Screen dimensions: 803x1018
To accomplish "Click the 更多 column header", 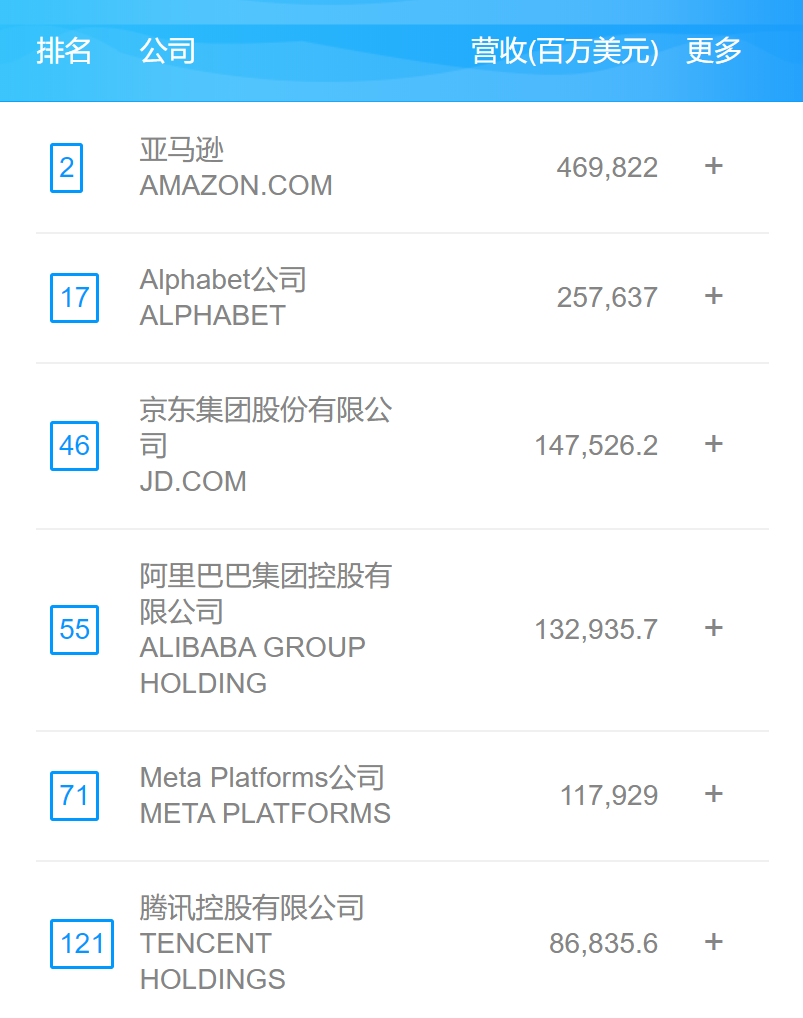I will [x=714, y=51].
